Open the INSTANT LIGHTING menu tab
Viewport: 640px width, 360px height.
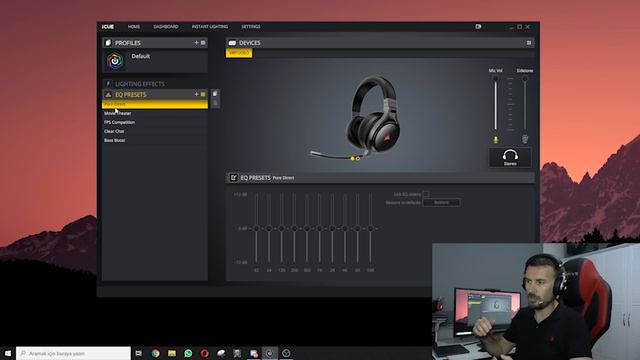[210, 27]
